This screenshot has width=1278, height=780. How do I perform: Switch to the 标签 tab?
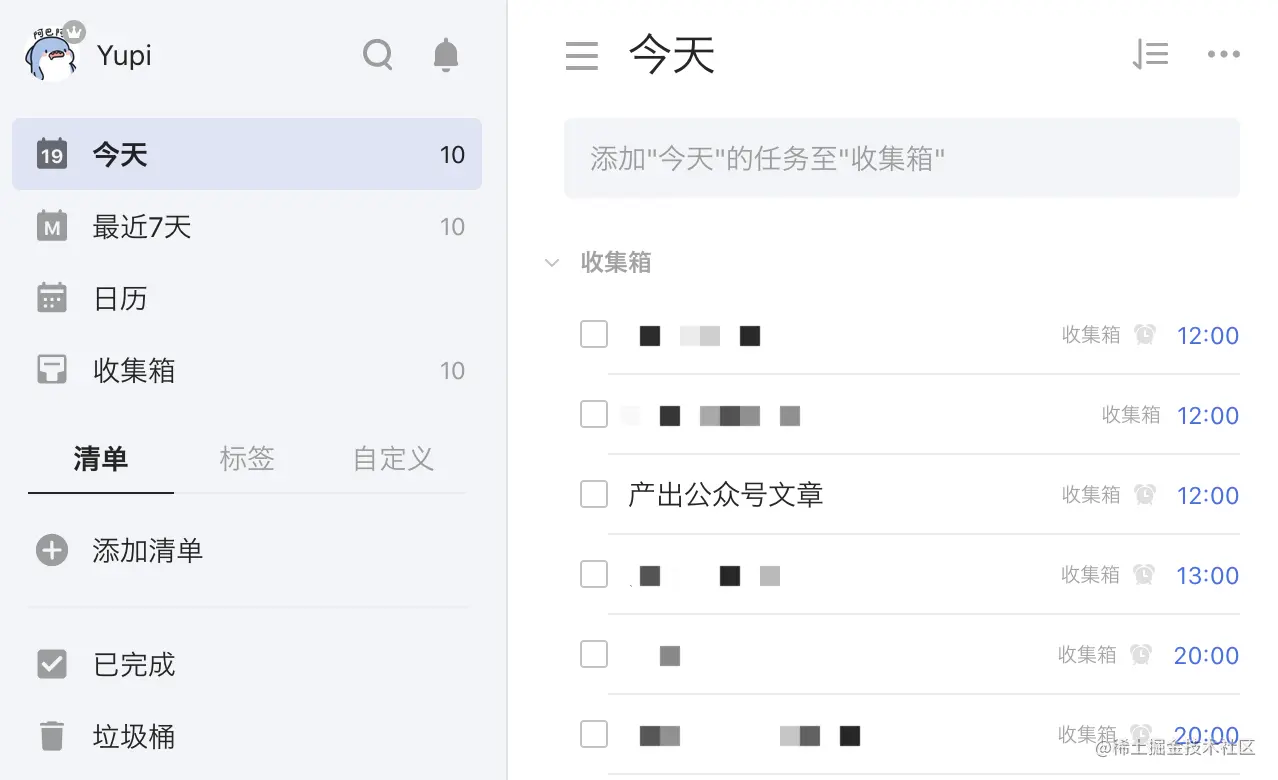(x=247, y=459)
